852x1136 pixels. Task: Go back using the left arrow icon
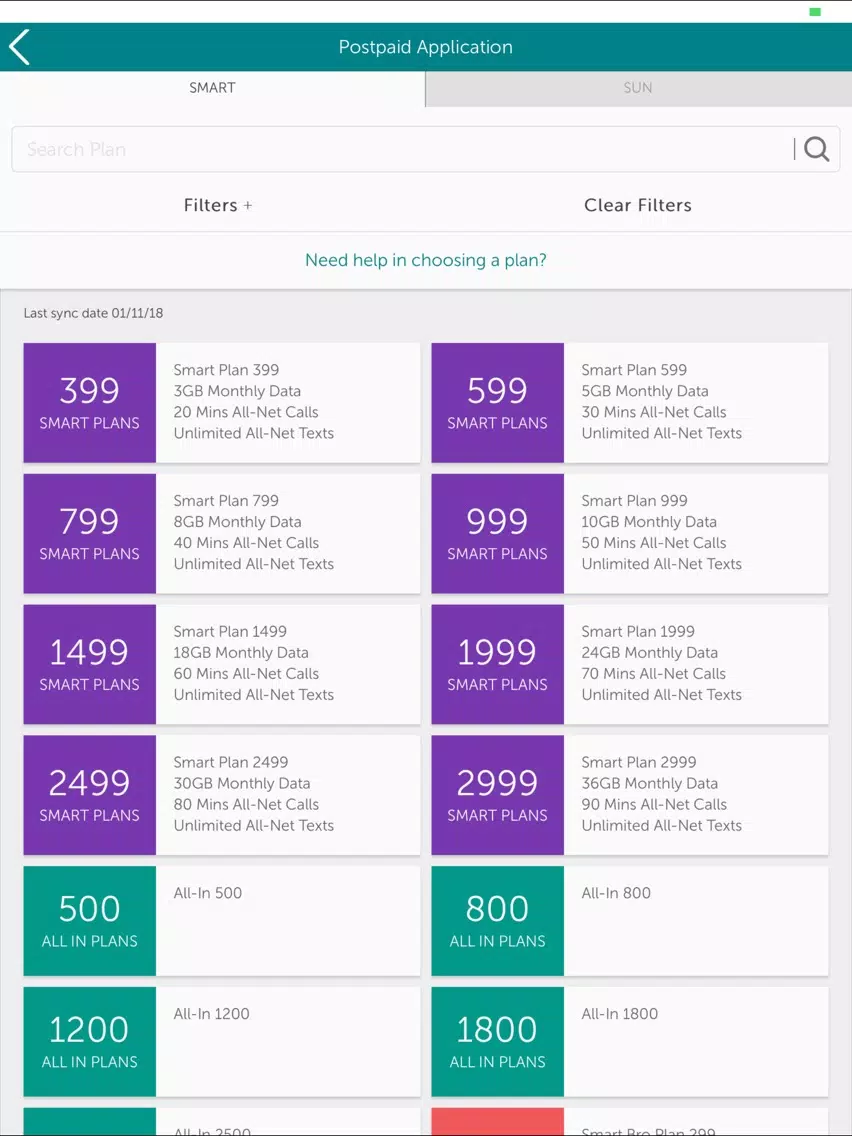pos(20,47)
